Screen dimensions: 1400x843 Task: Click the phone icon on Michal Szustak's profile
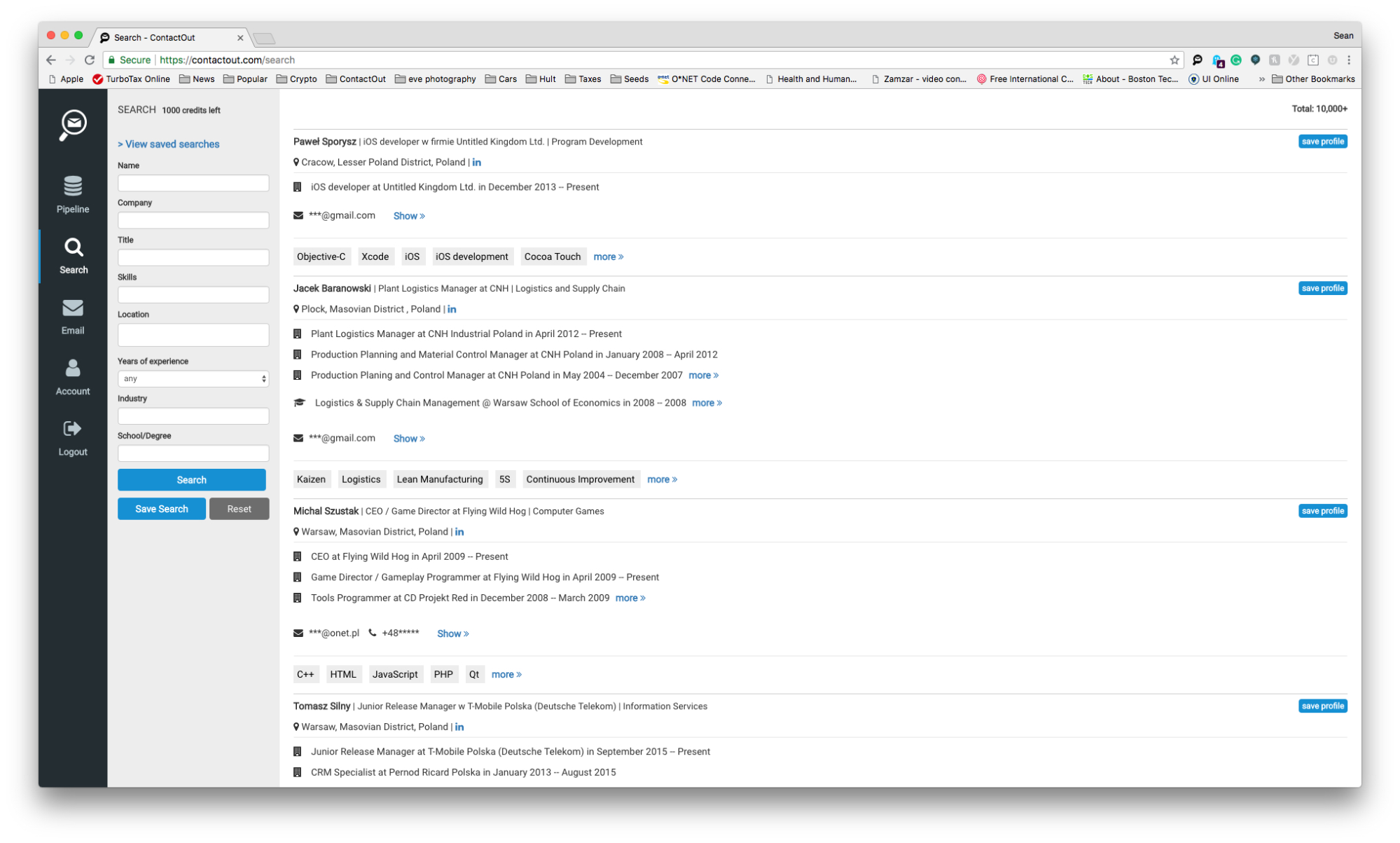[x=371, y=633]
